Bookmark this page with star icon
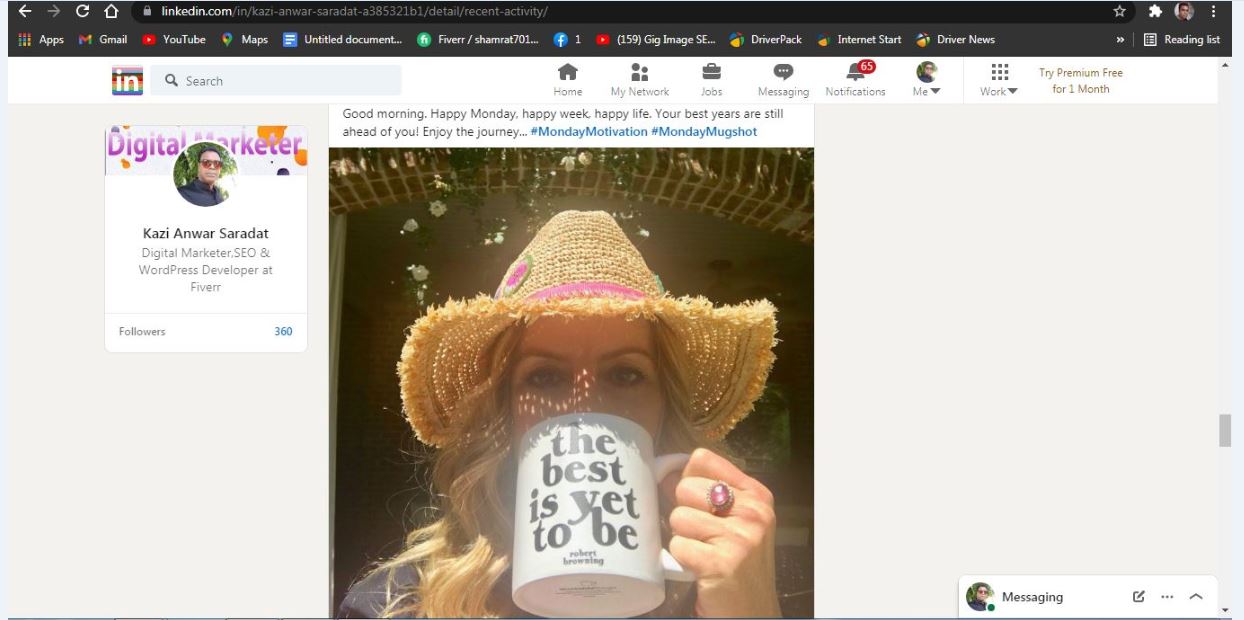 pos(1119,12)
